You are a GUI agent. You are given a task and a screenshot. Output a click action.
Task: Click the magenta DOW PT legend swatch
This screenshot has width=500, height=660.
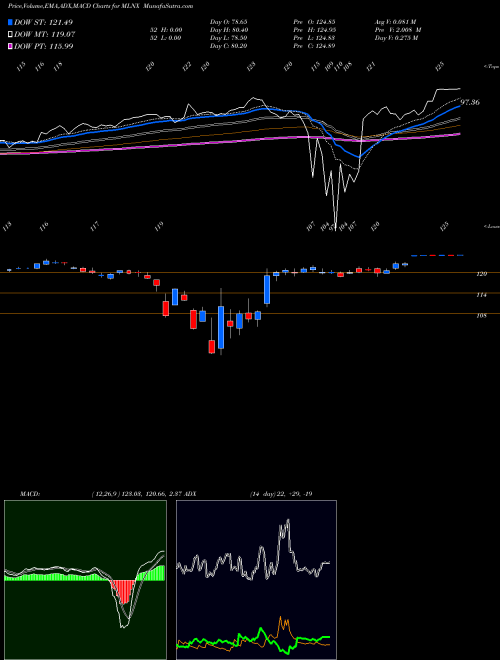[x=10, y=46]
